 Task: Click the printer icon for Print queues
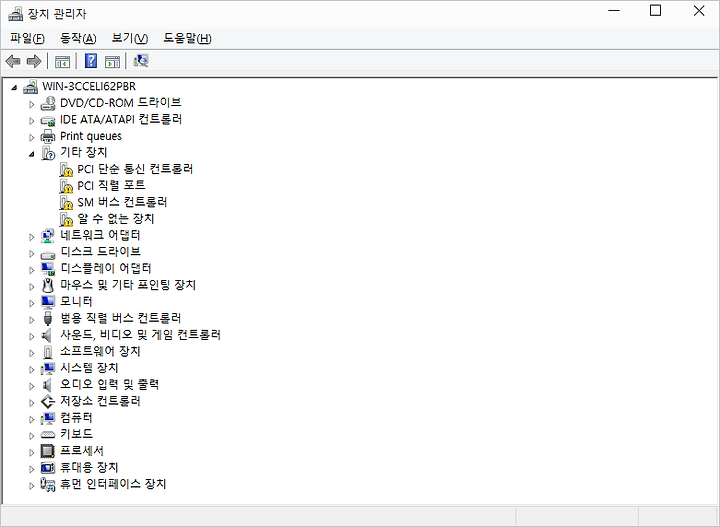48,136
